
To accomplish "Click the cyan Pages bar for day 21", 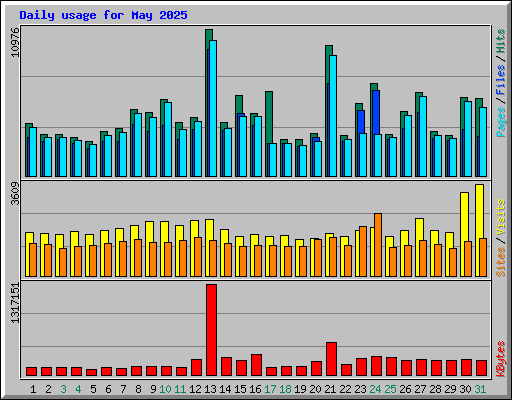I will tap(333, 116).
